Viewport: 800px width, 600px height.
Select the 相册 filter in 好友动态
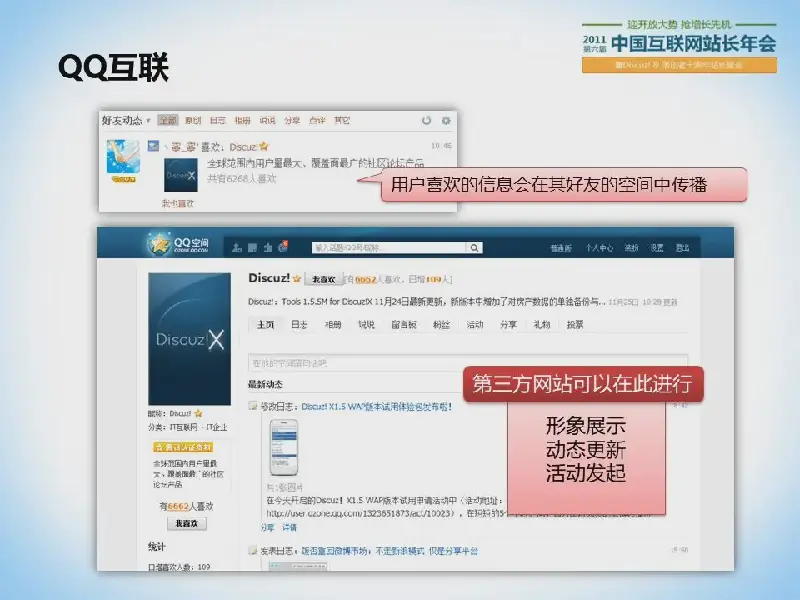(x=242, y=120)
